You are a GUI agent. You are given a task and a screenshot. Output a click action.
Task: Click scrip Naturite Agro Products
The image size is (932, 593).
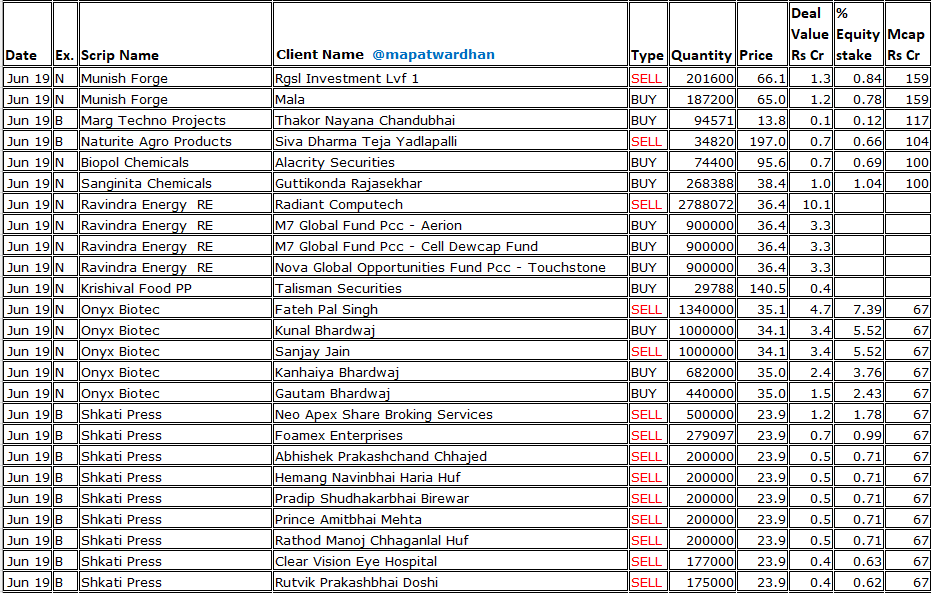(156, 141)
